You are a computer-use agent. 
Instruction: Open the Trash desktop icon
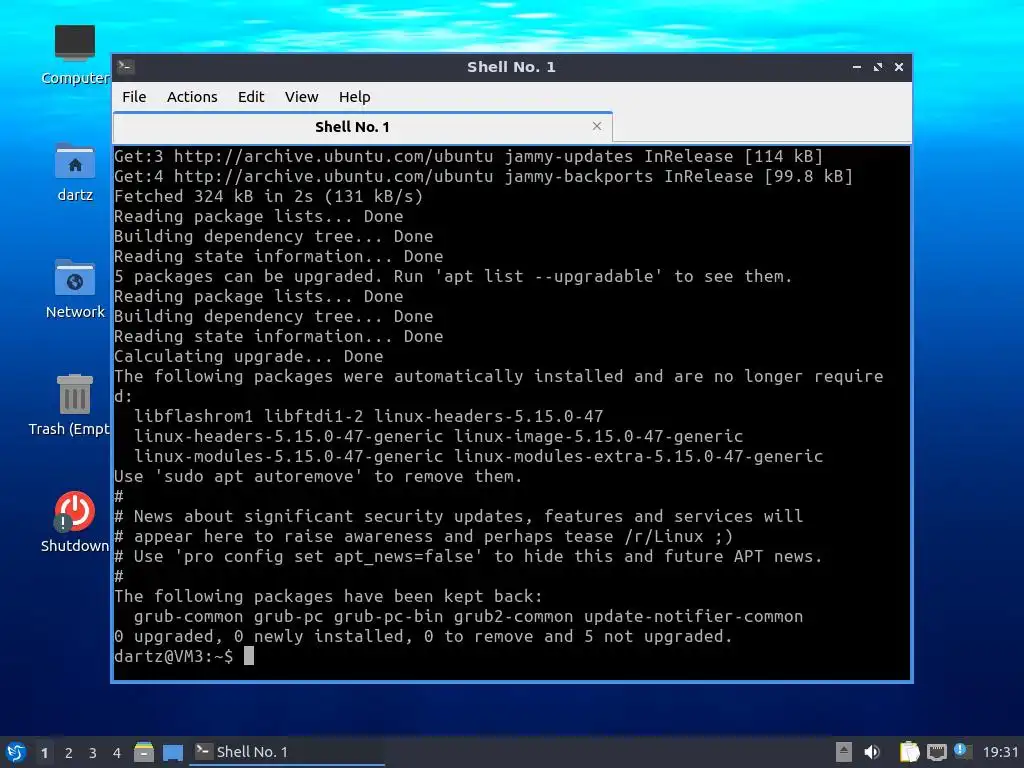(69, 405)
